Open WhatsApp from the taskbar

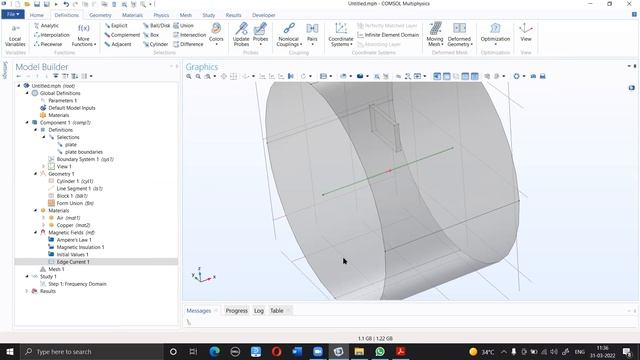(380, 351)
